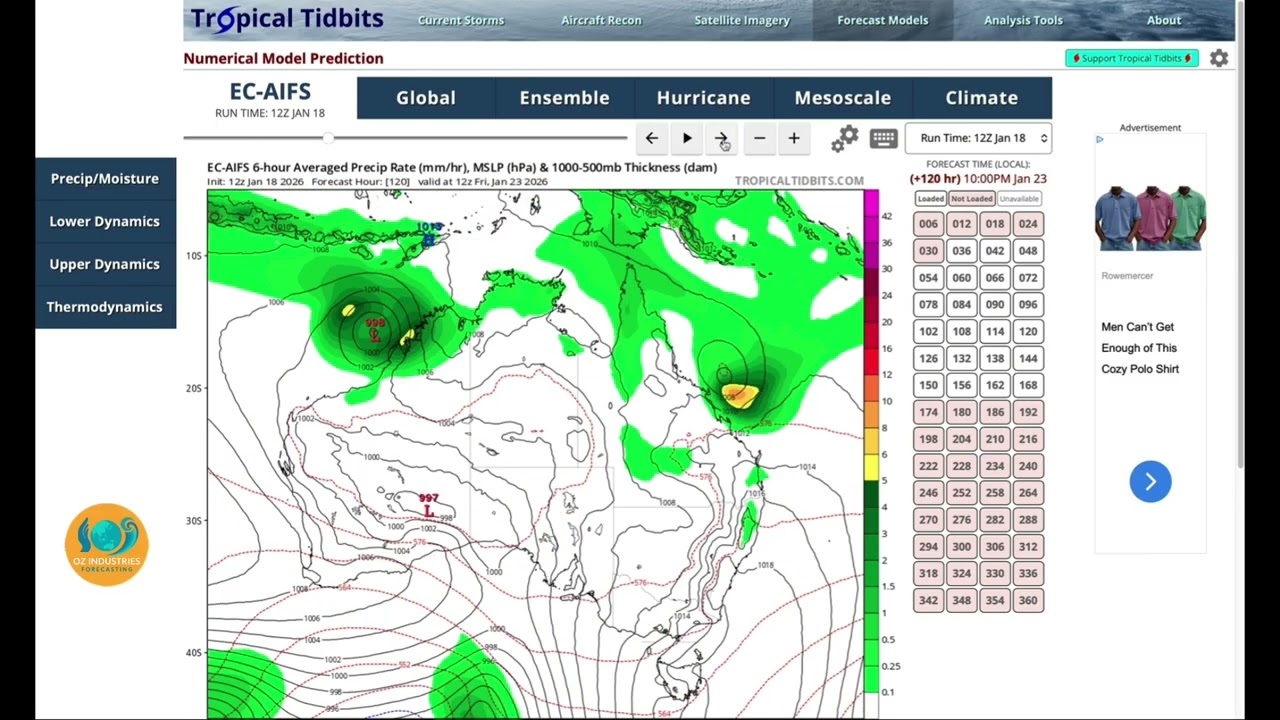Select forecast hour 192
Image resolution: width=1280 pixels, height=720 pixels.
click(x=1027, y=412)
